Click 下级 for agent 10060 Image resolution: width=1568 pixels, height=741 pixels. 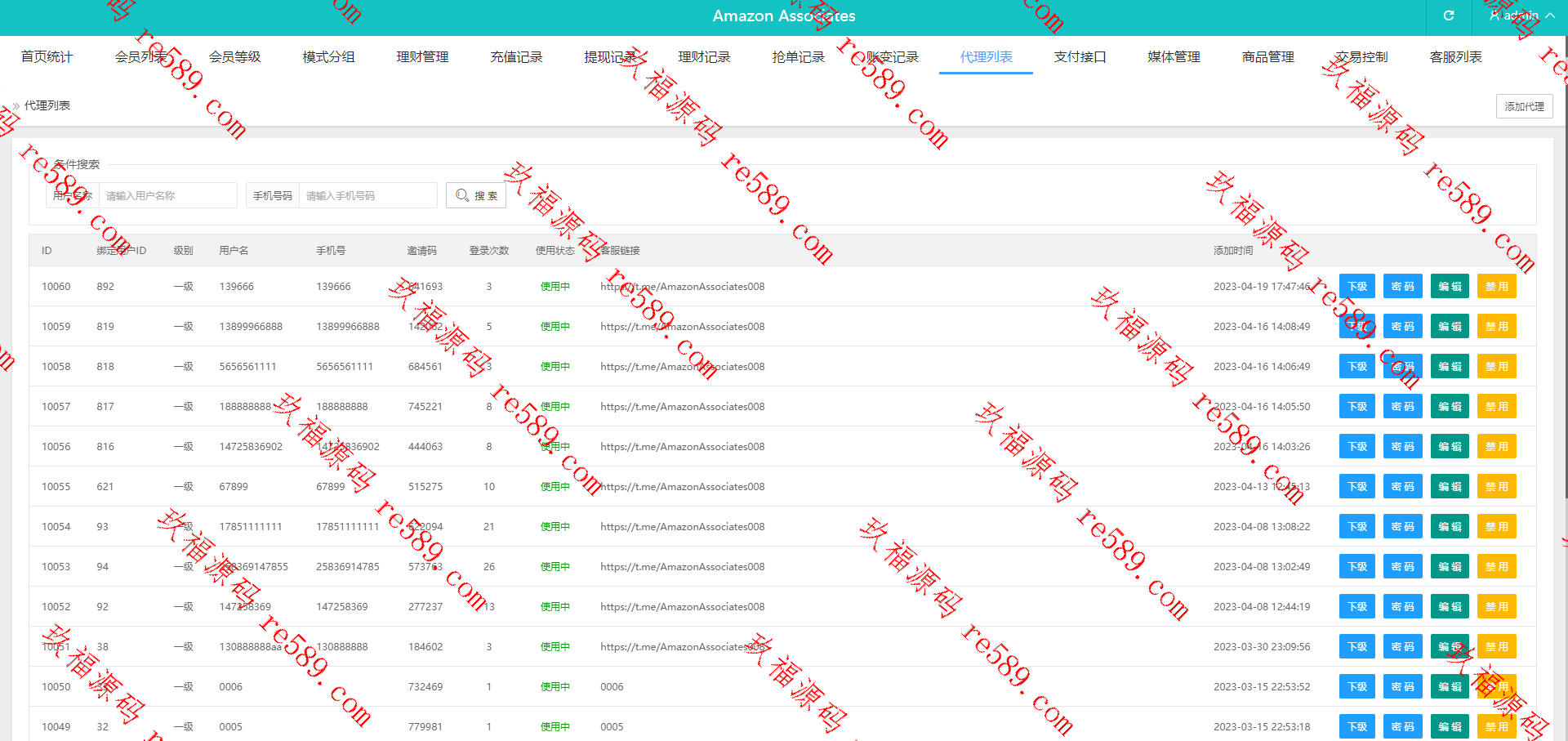click(1357, 286)
